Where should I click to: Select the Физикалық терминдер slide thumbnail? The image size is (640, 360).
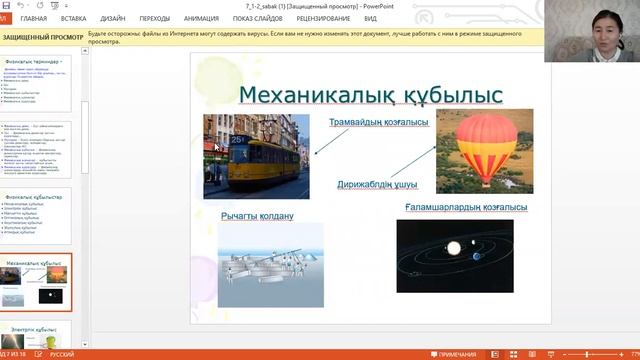(36, 83)
